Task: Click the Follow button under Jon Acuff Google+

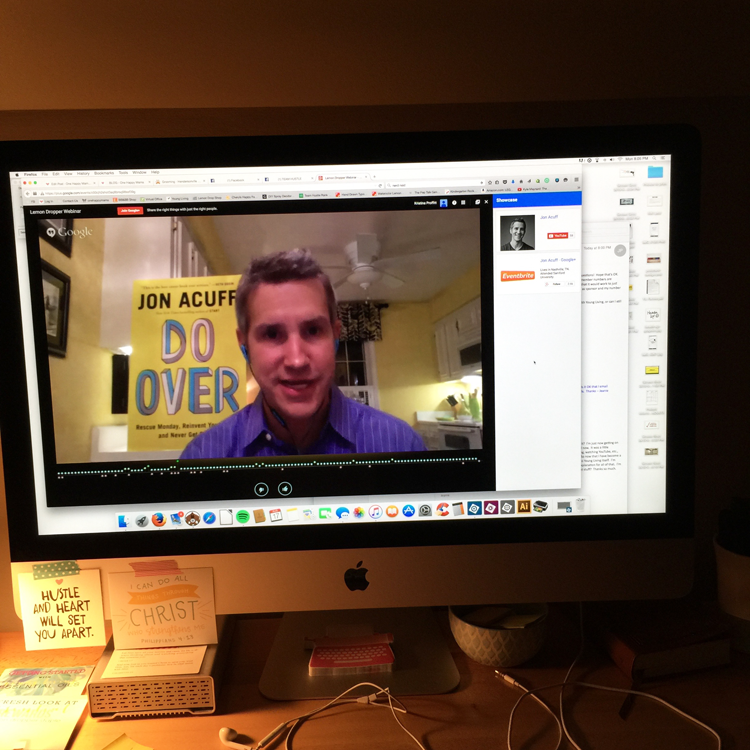Action: pyautogui.click(x=556, y=284)
